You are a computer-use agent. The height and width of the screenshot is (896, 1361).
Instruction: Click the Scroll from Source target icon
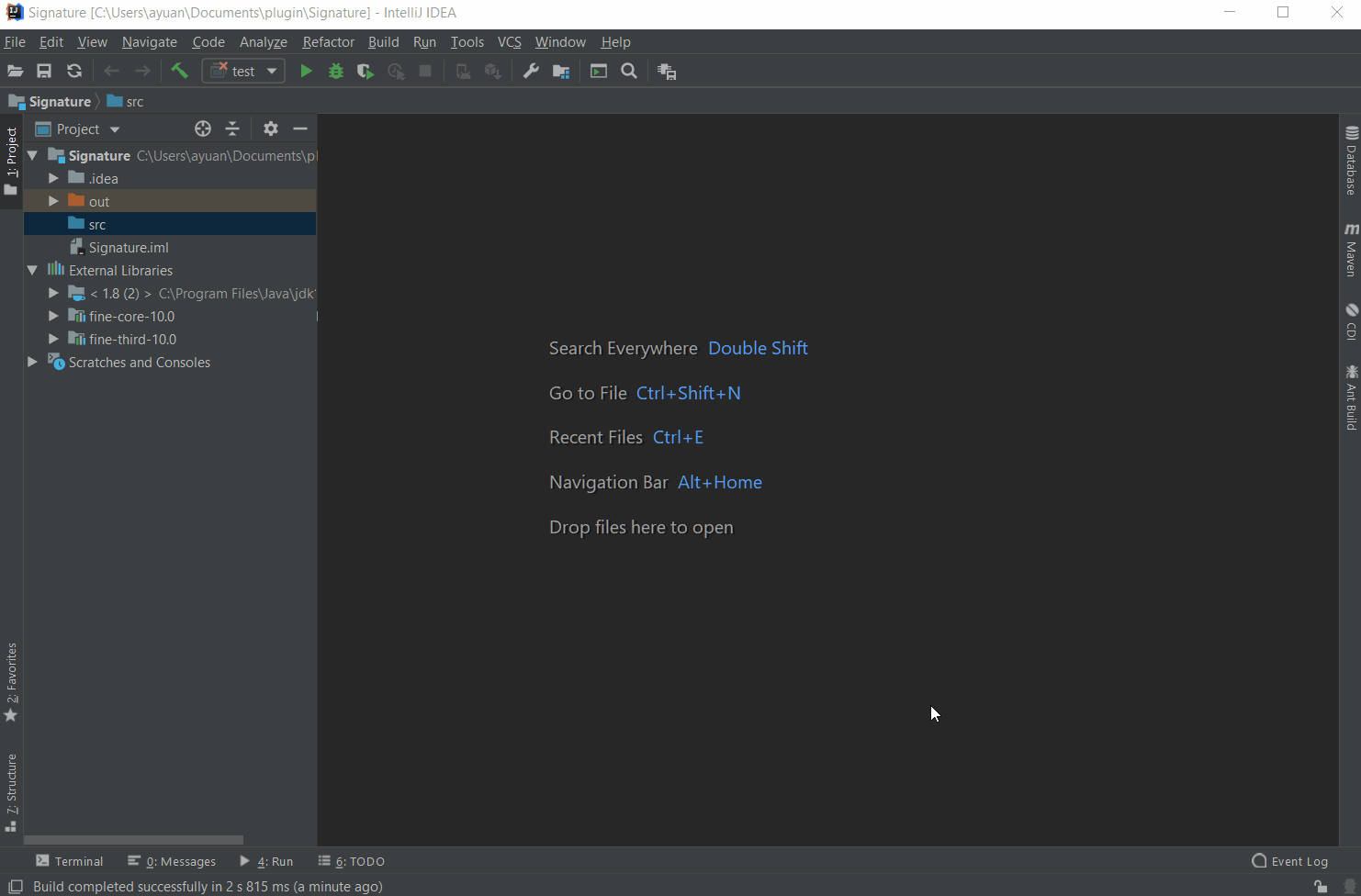click(203, 129)
